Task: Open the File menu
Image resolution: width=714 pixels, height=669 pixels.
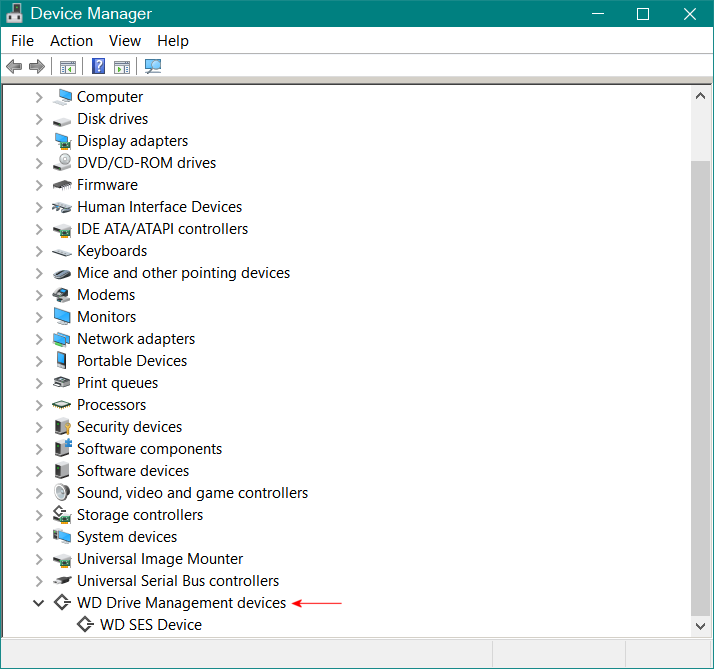Action: click(x=22, y=41)
